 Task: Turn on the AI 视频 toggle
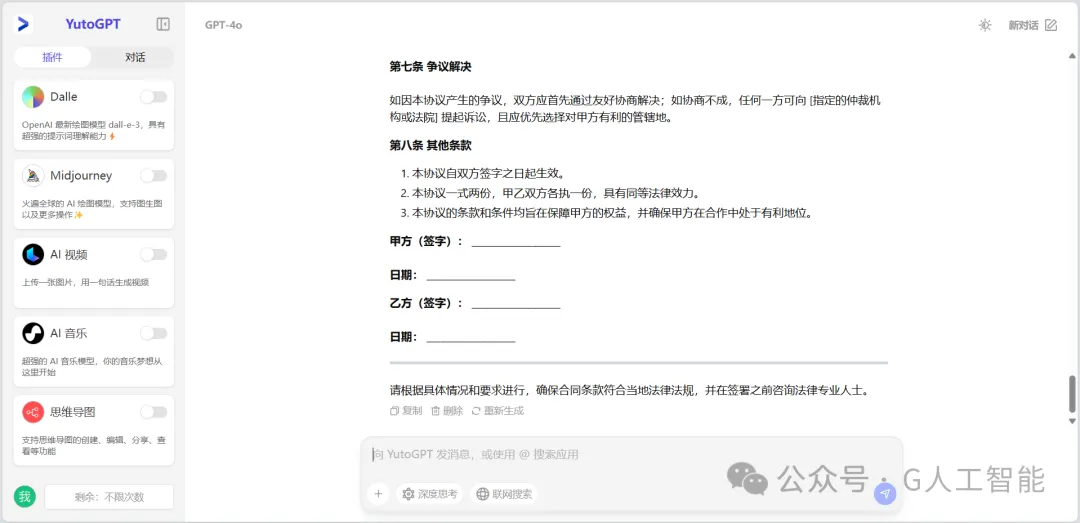tap(154, 255)
